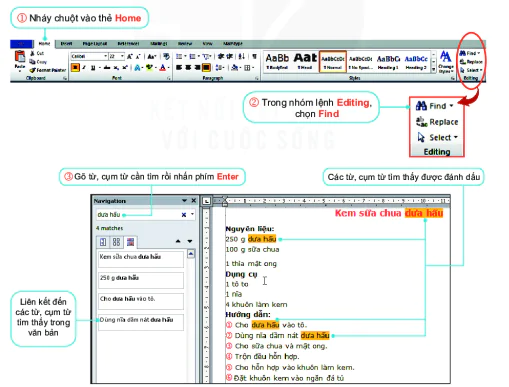Toggle Italic formatting

[x=84, y=68]
